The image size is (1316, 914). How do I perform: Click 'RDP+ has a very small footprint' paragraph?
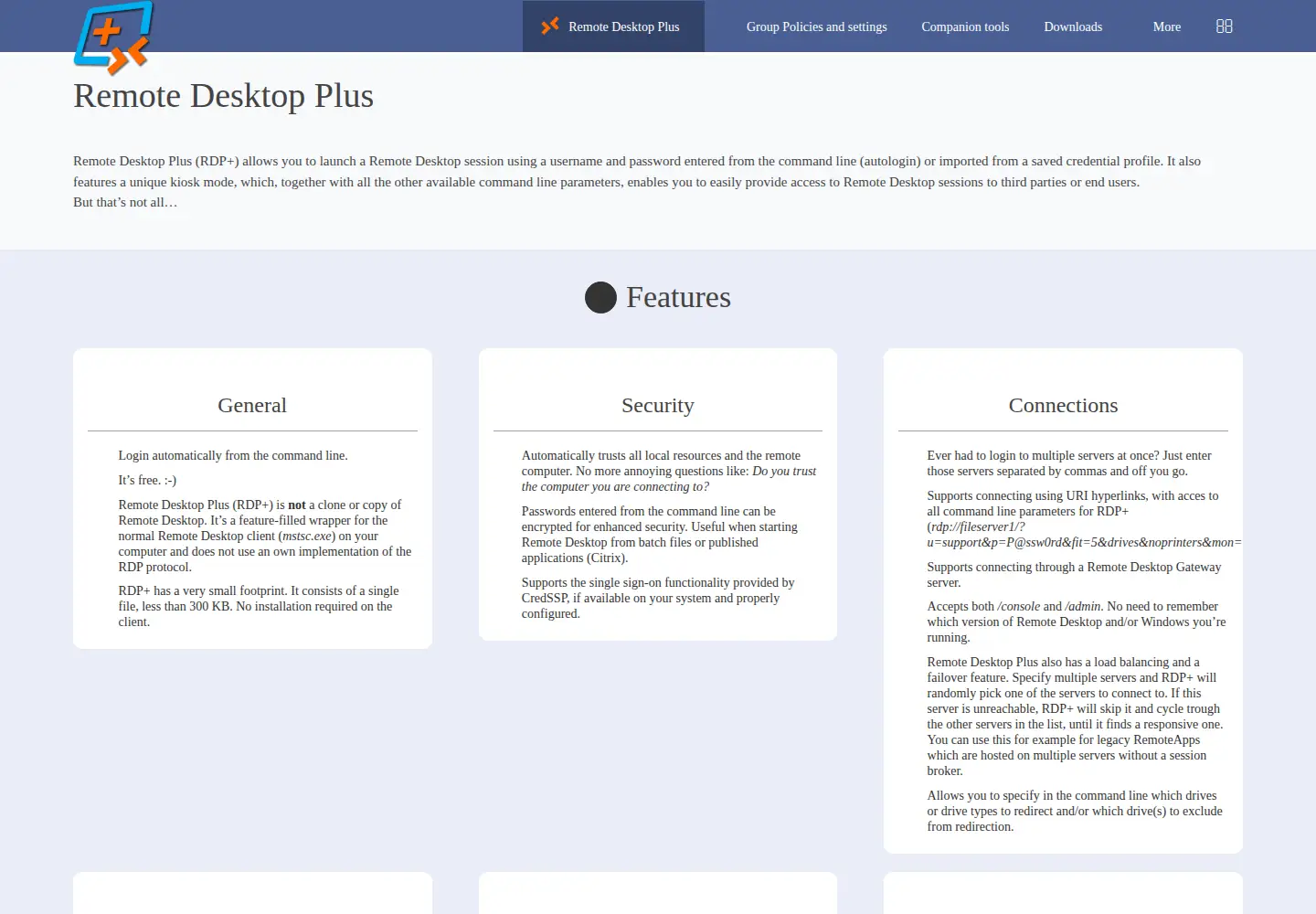pyautogui.click(x=259, y=606)
